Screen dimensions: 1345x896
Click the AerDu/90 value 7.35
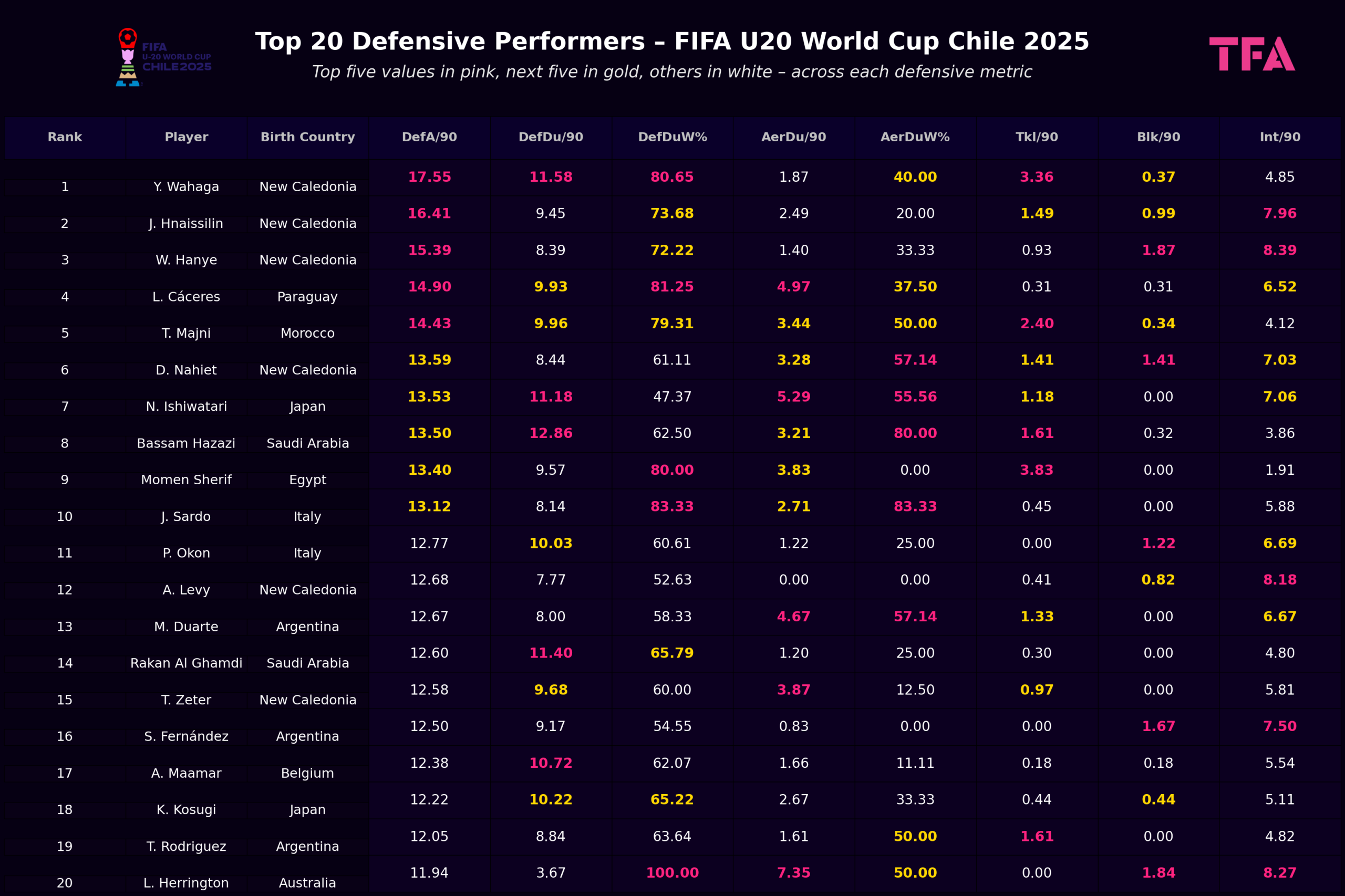pos(793,873)
